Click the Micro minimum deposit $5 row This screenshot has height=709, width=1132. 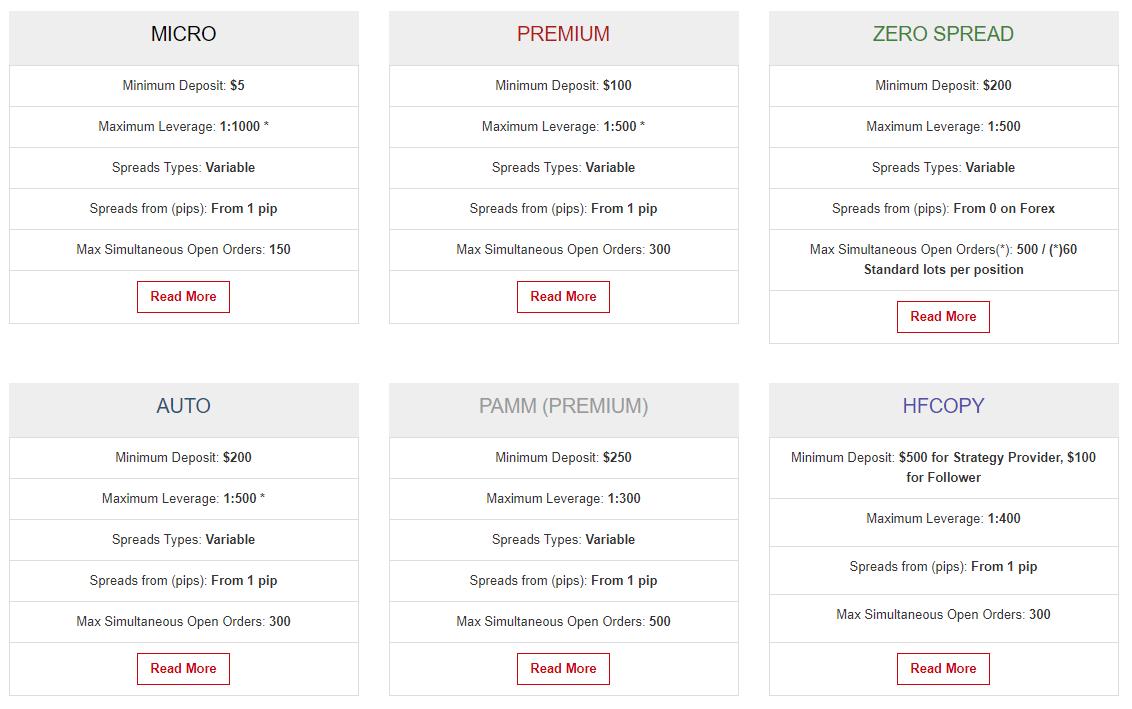click(183, 86)
